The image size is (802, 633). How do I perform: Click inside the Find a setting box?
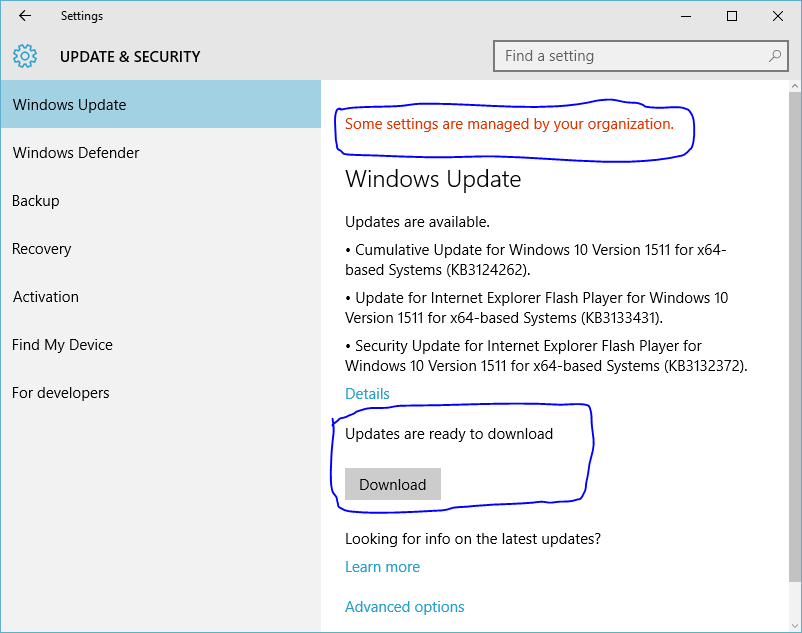tap(640, 56)
